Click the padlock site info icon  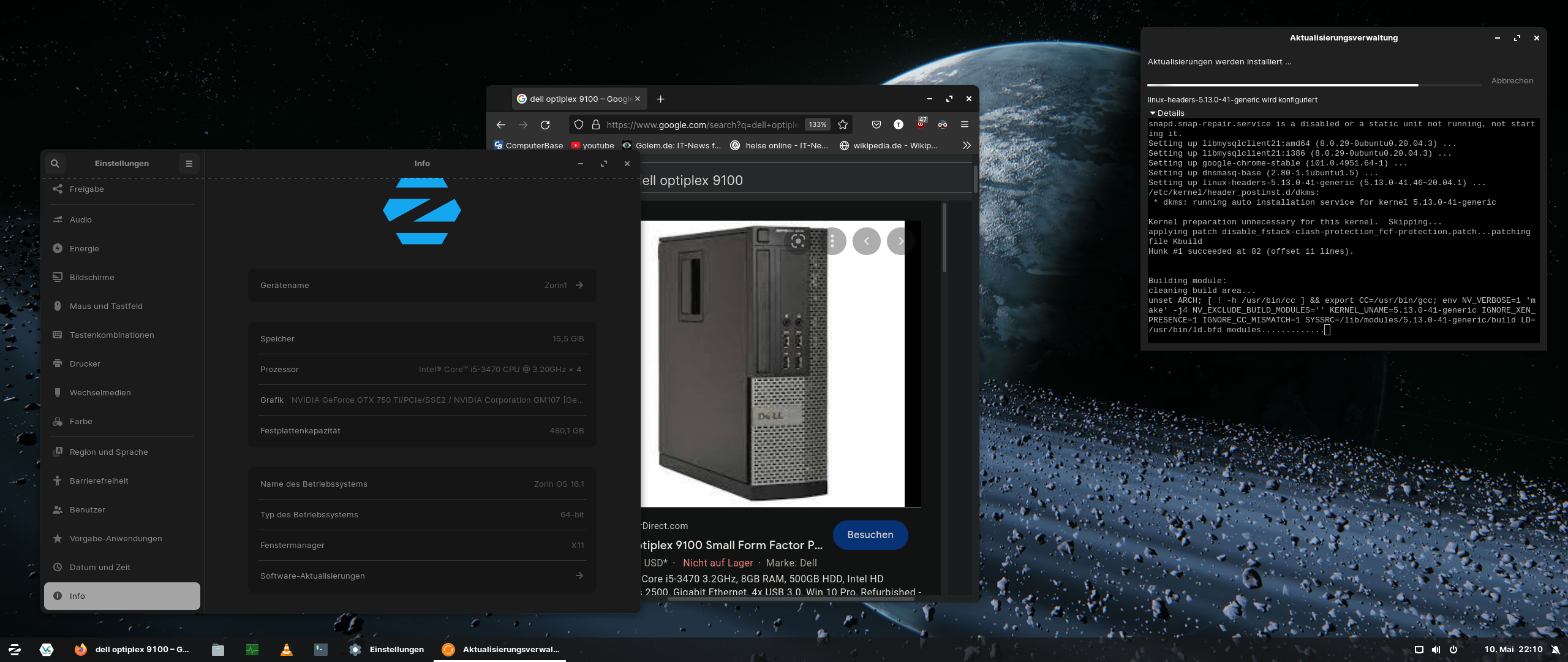[595, 125]
